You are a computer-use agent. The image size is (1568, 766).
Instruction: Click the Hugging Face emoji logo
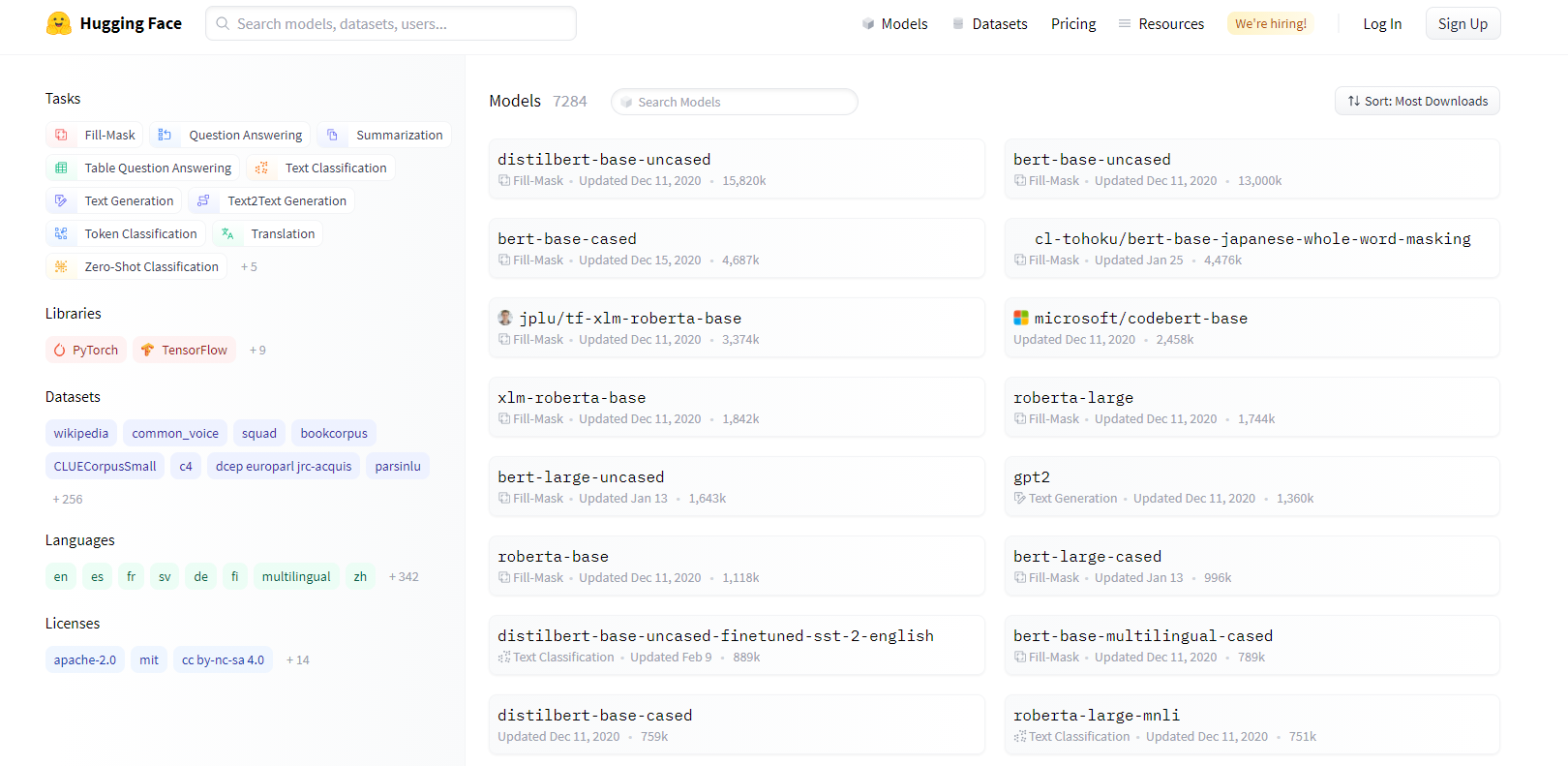(59, 23)
